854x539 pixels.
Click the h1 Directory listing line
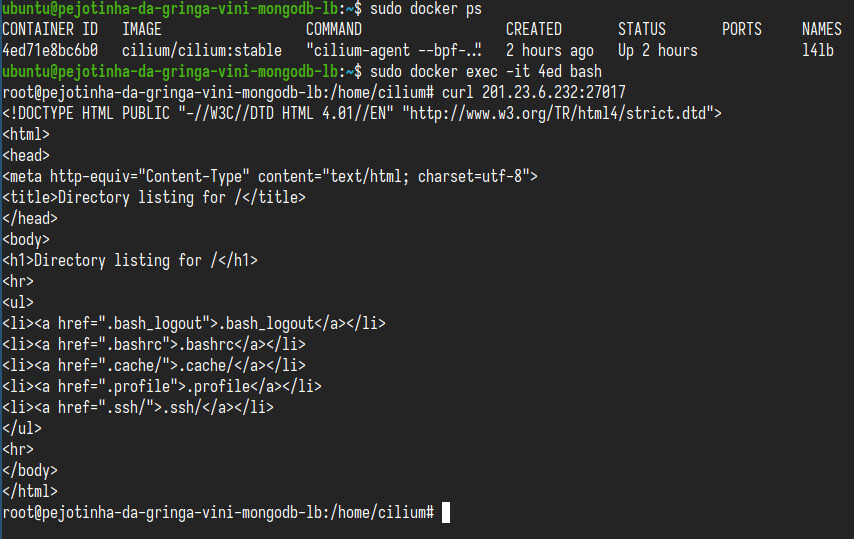coord(130,261)
